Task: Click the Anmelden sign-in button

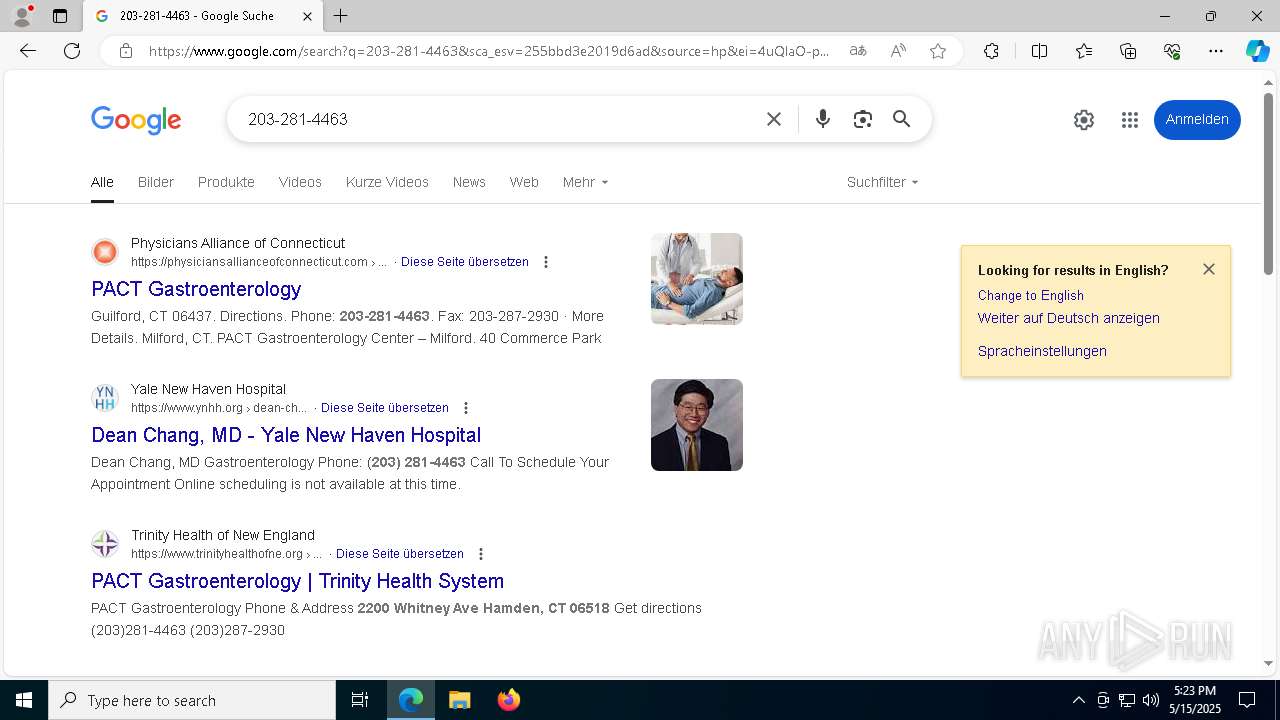Action: pyautogui.click(x=1197, y=120)
